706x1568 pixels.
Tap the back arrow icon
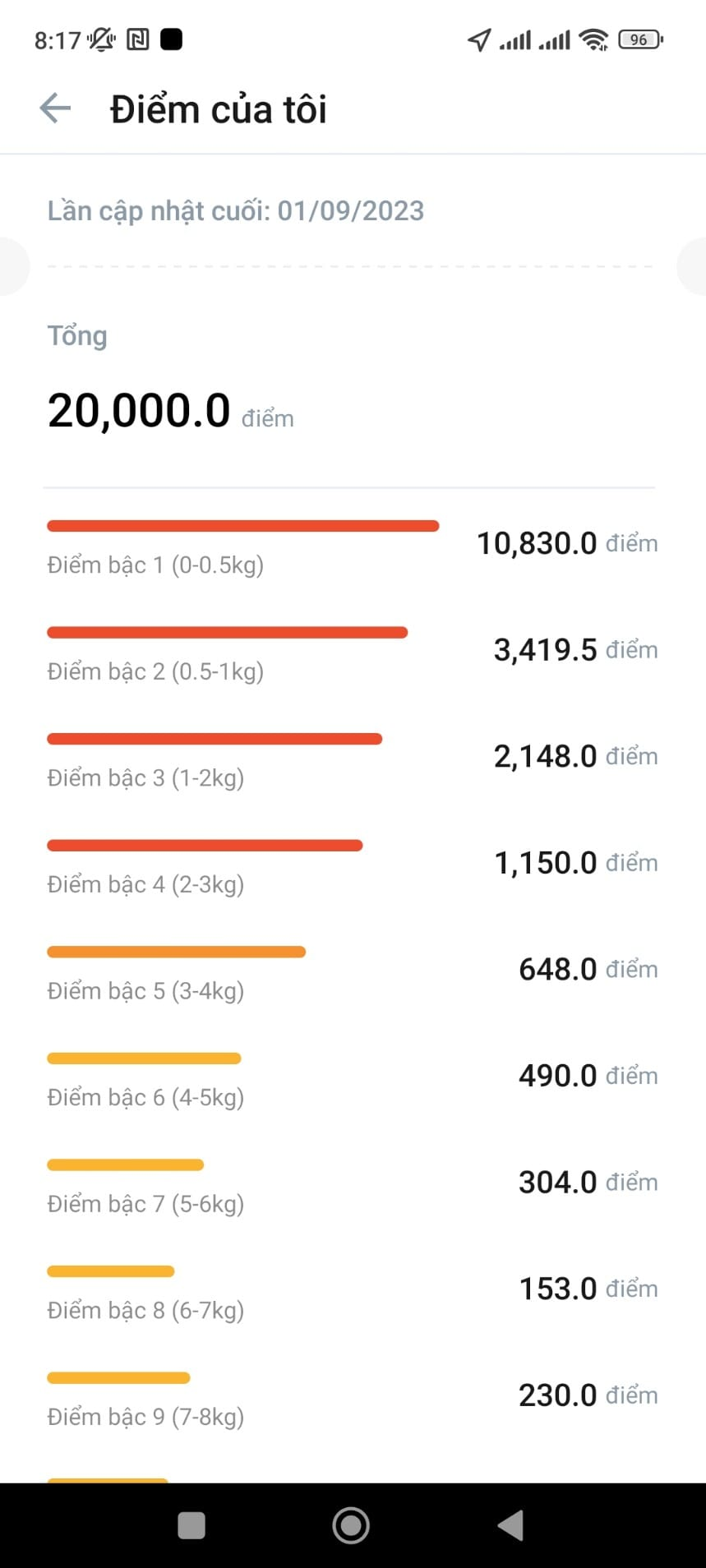click(55, 108)
